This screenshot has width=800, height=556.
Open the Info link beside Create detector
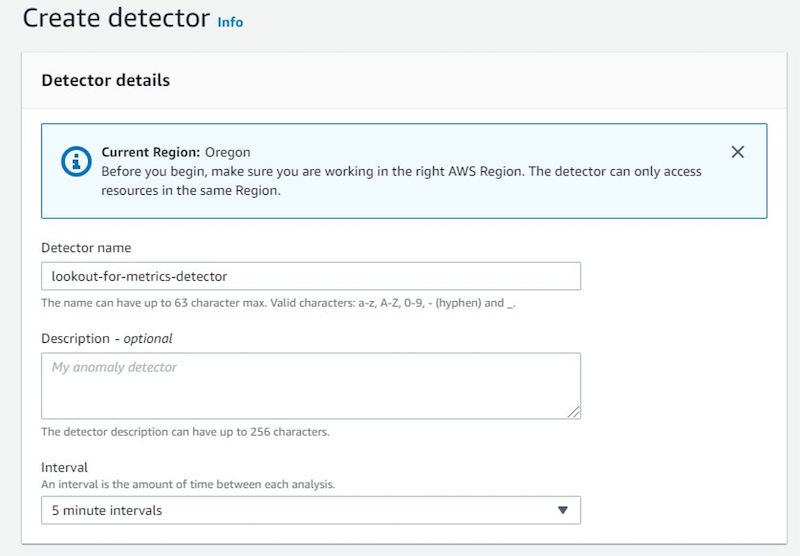230,21
